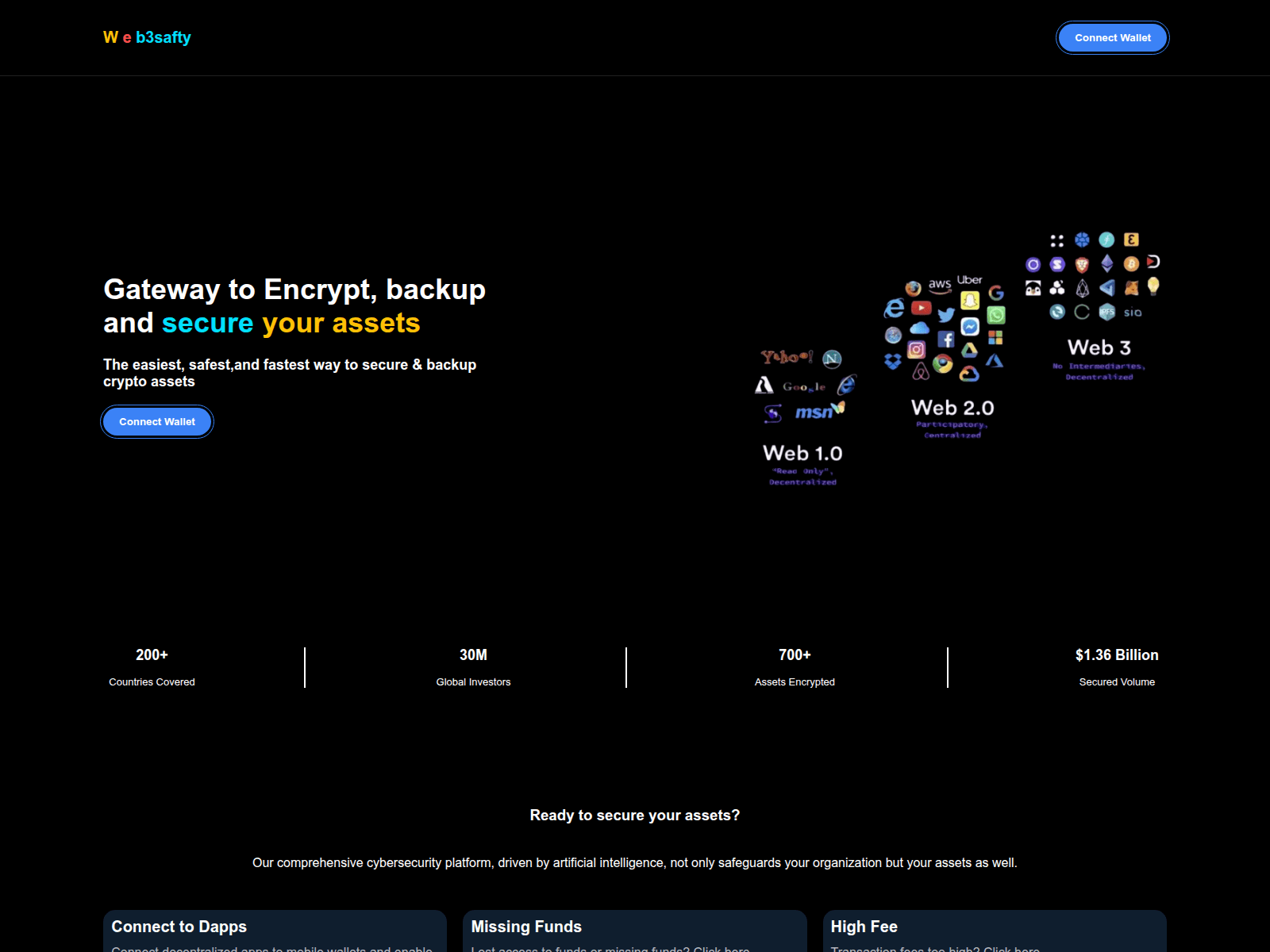Click the Airbnb icon
1270x952 pixels.
(x=921, y=371)
